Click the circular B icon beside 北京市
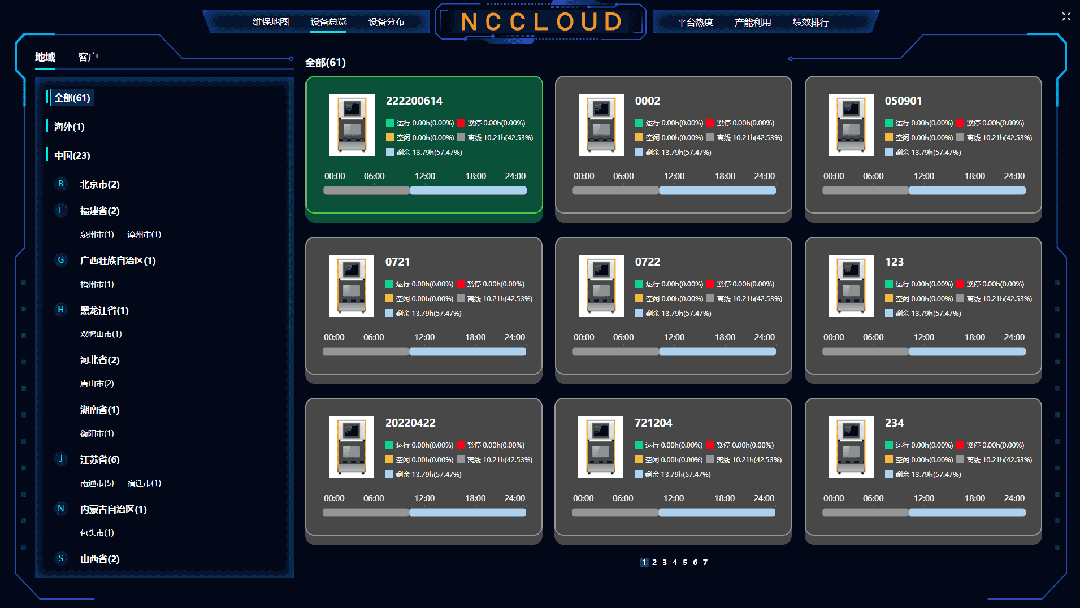 [61, 184]
